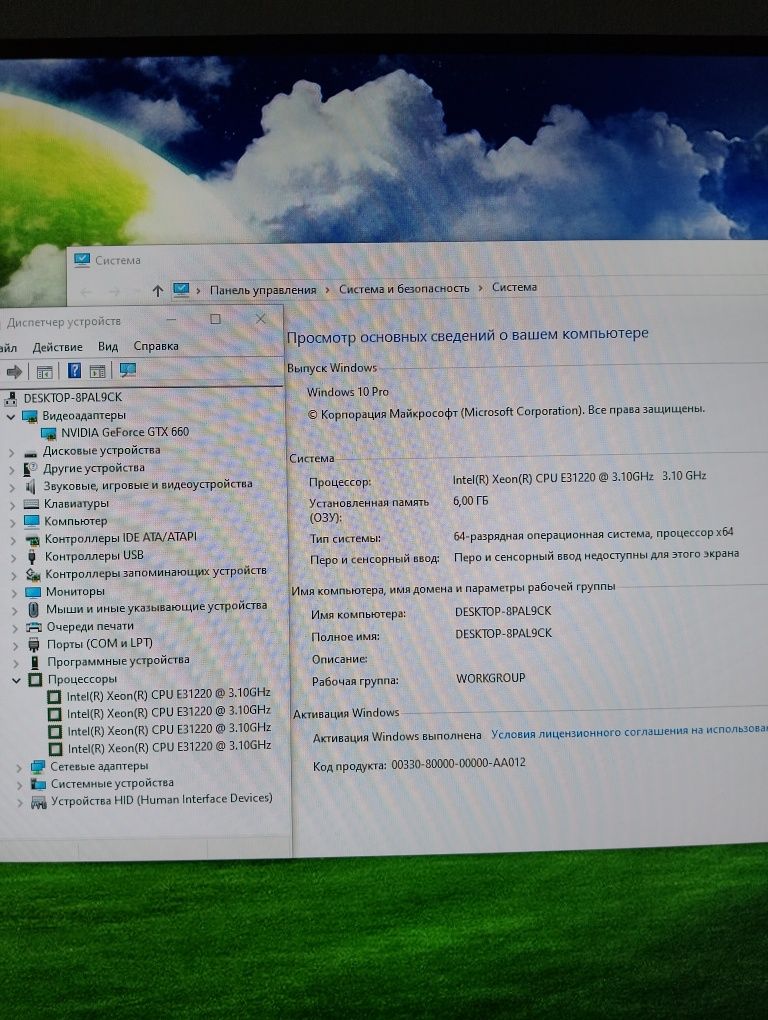768x1020 pixels.
Task: Expand the Дисковые устройства node
Action: click(11, 451)
